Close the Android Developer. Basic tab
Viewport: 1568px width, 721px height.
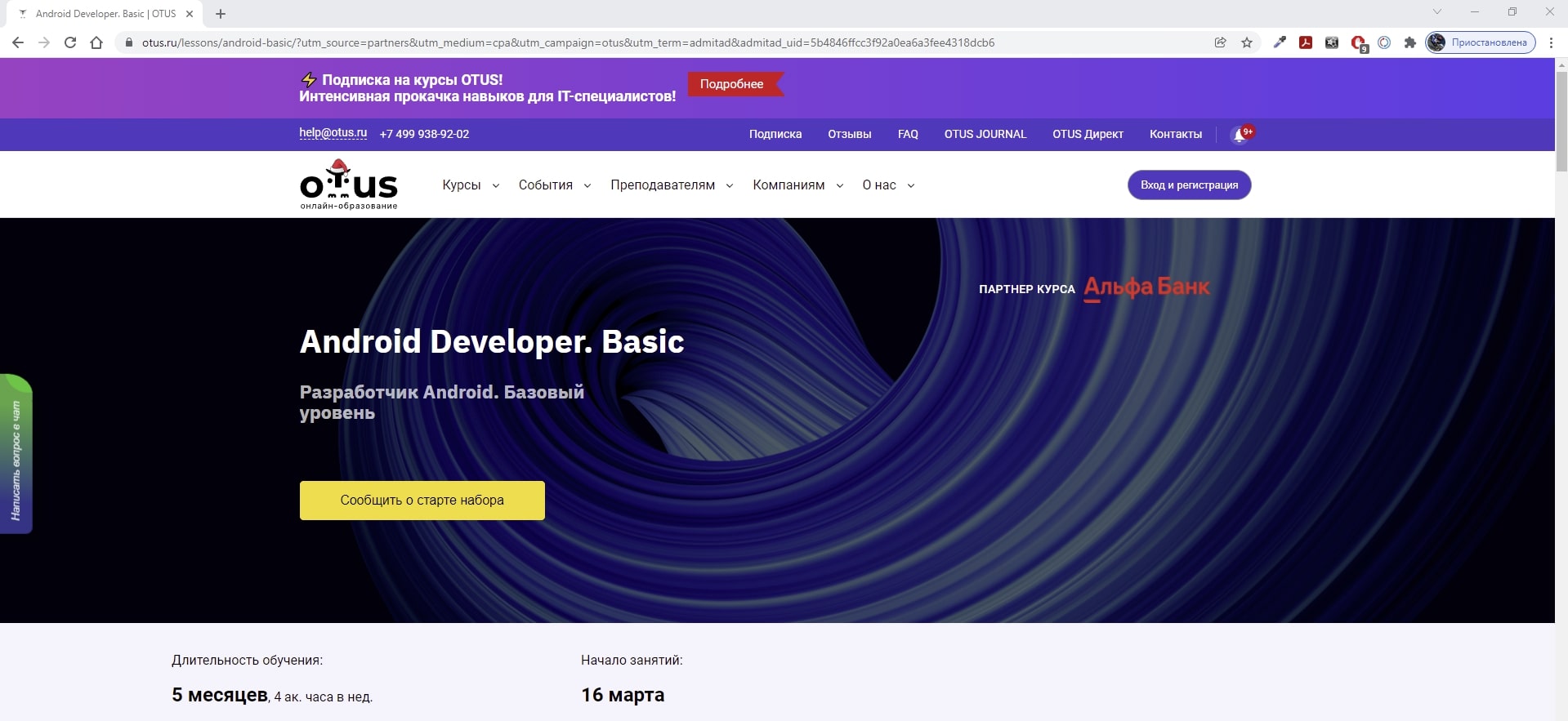(x=190, y=14)
